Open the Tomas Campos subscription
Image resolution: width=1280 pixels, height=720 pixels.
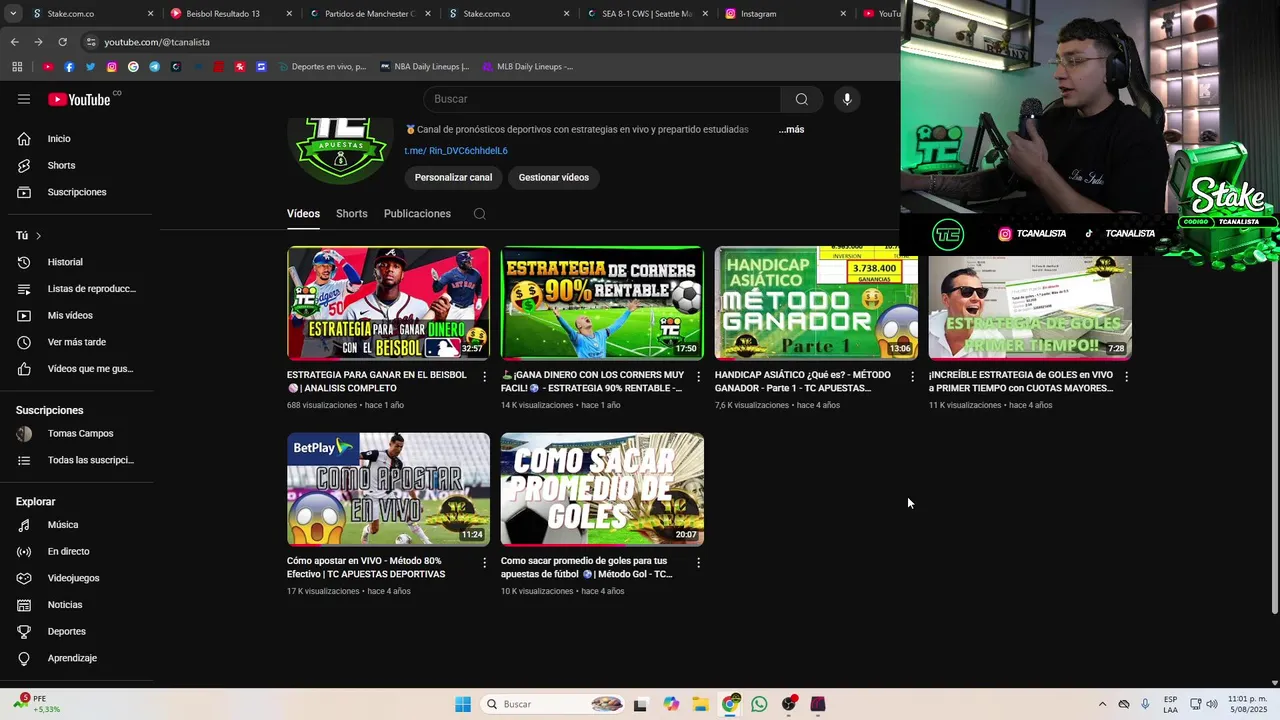81,434
